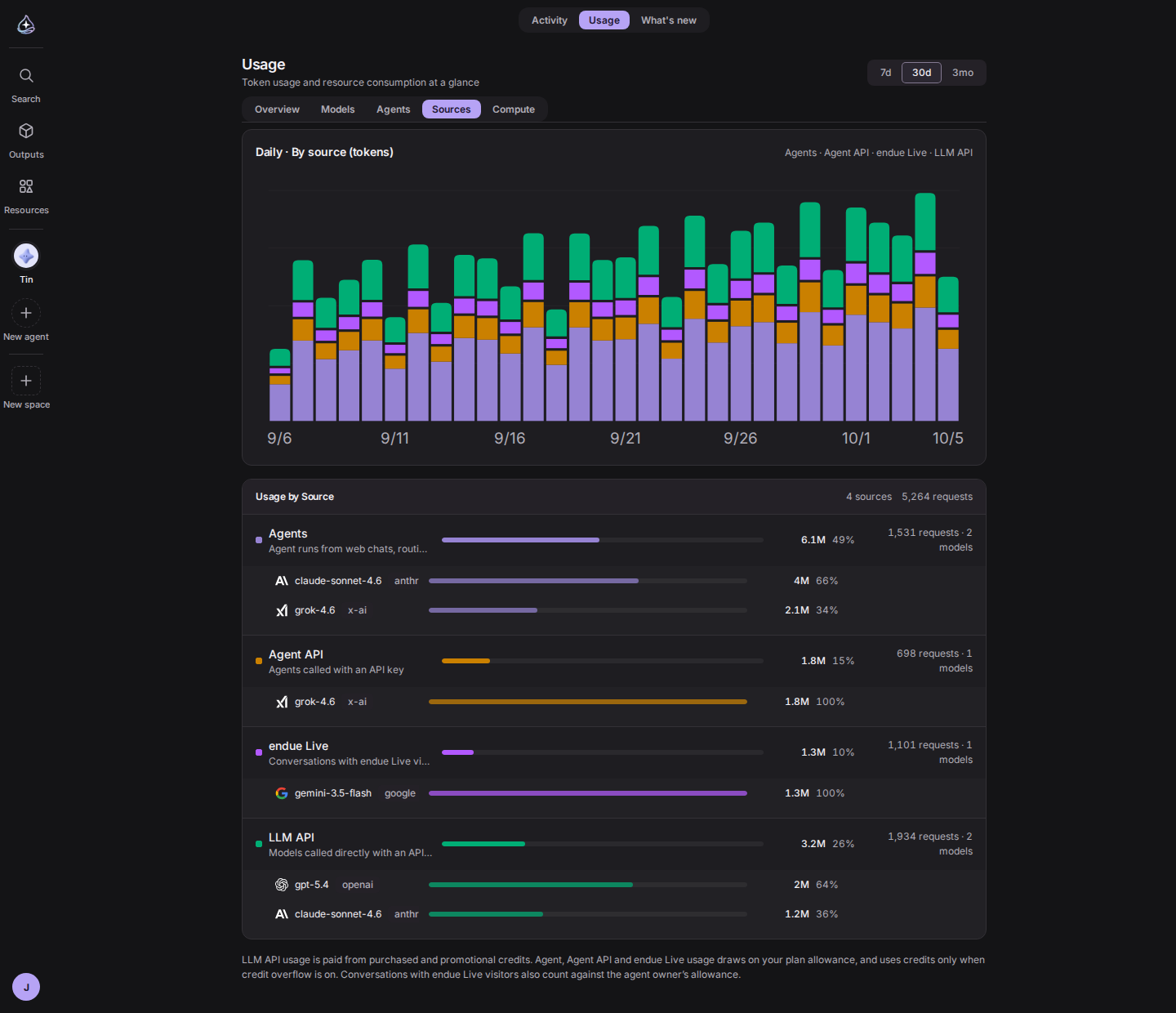
Task: Create a New agent via plus icon
Action: click(x=26, y=313)
